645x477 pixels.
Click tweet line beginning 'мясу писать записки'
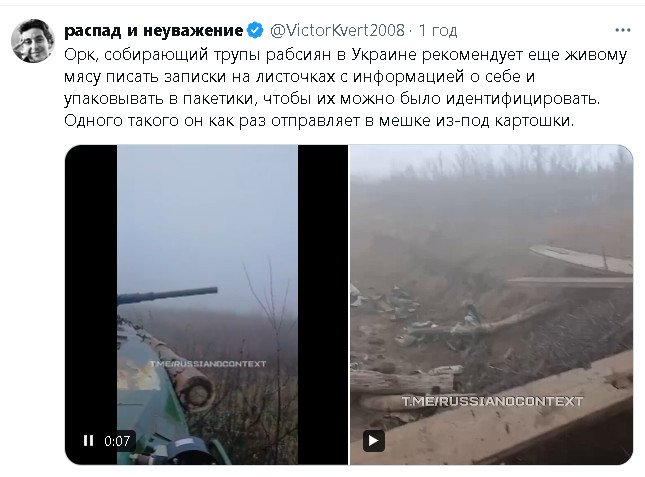(x=299, y=77)
